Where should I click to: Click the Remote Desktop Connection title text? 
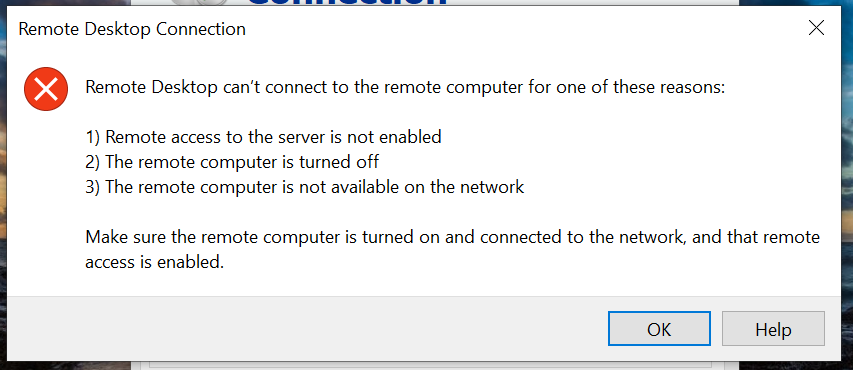click(132, 29)
